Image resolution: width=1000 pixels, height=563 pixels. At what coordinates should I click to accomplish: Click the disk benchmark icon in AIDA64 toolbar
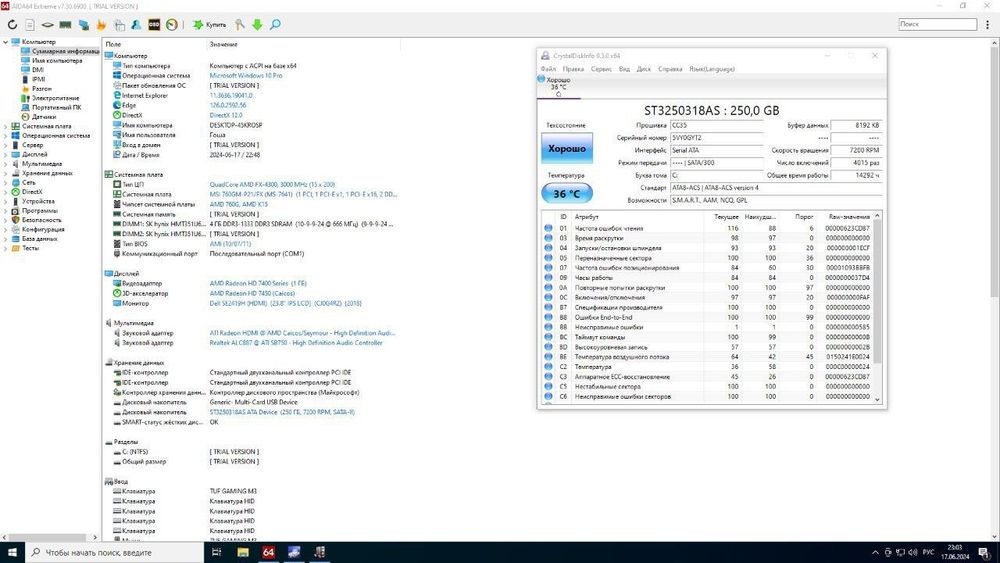[47, 25]
